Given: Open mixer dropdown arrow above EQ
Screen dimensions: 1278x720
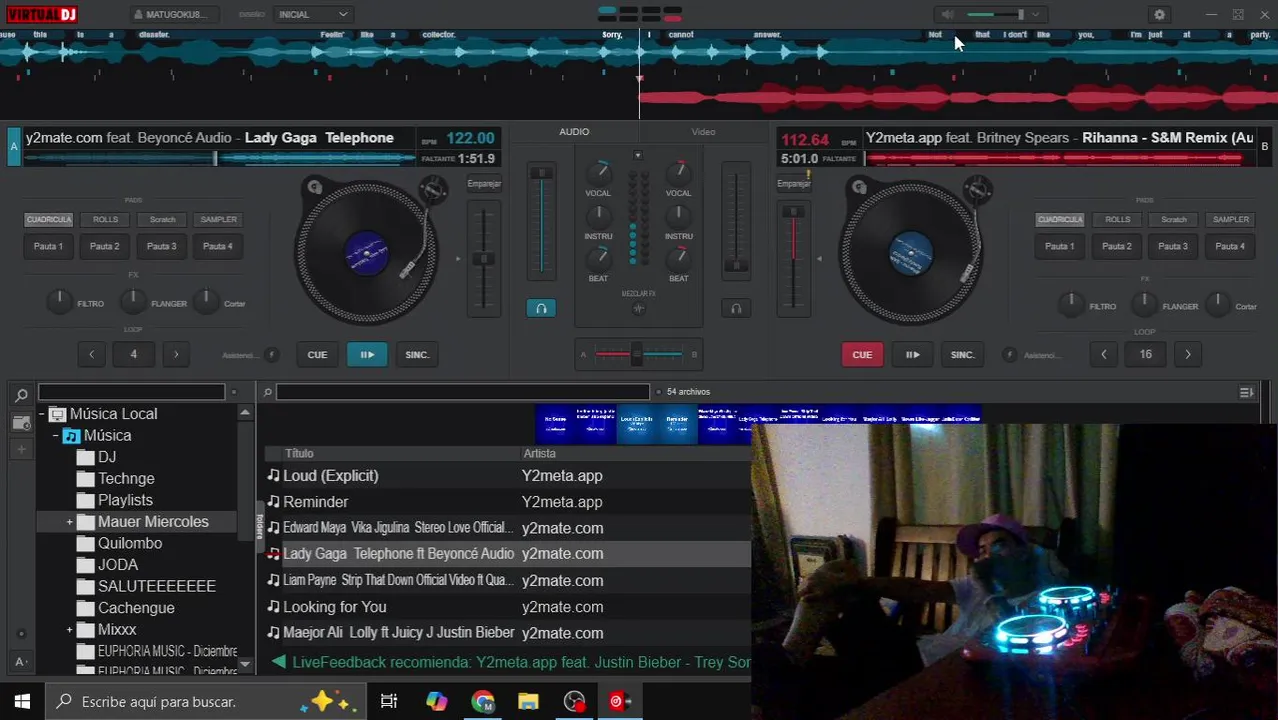Looking at the screenshot, I should (x=638, y=156).
